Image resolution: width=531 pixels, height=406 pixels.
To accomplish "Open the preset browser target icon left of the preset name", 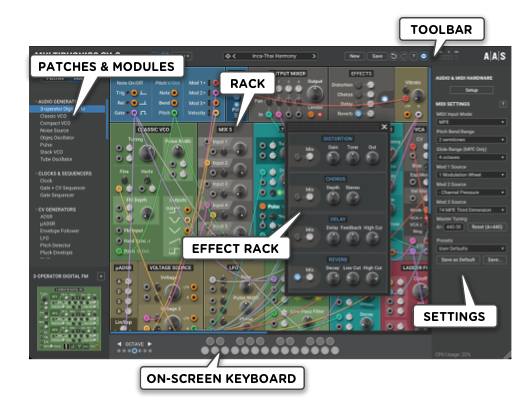I will click(x=228, y=56).
